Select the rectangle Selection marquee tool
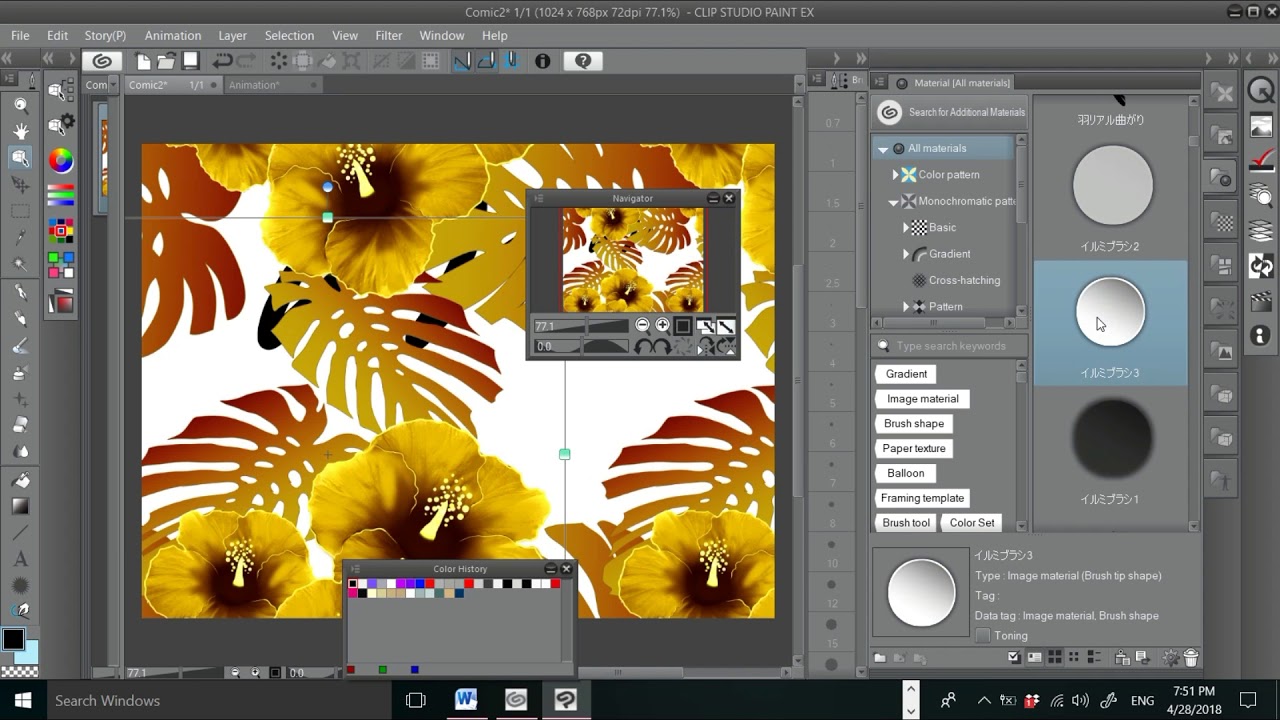Image resolution: width=1280 pixels, height=720 pixels. tap(20, 211)
